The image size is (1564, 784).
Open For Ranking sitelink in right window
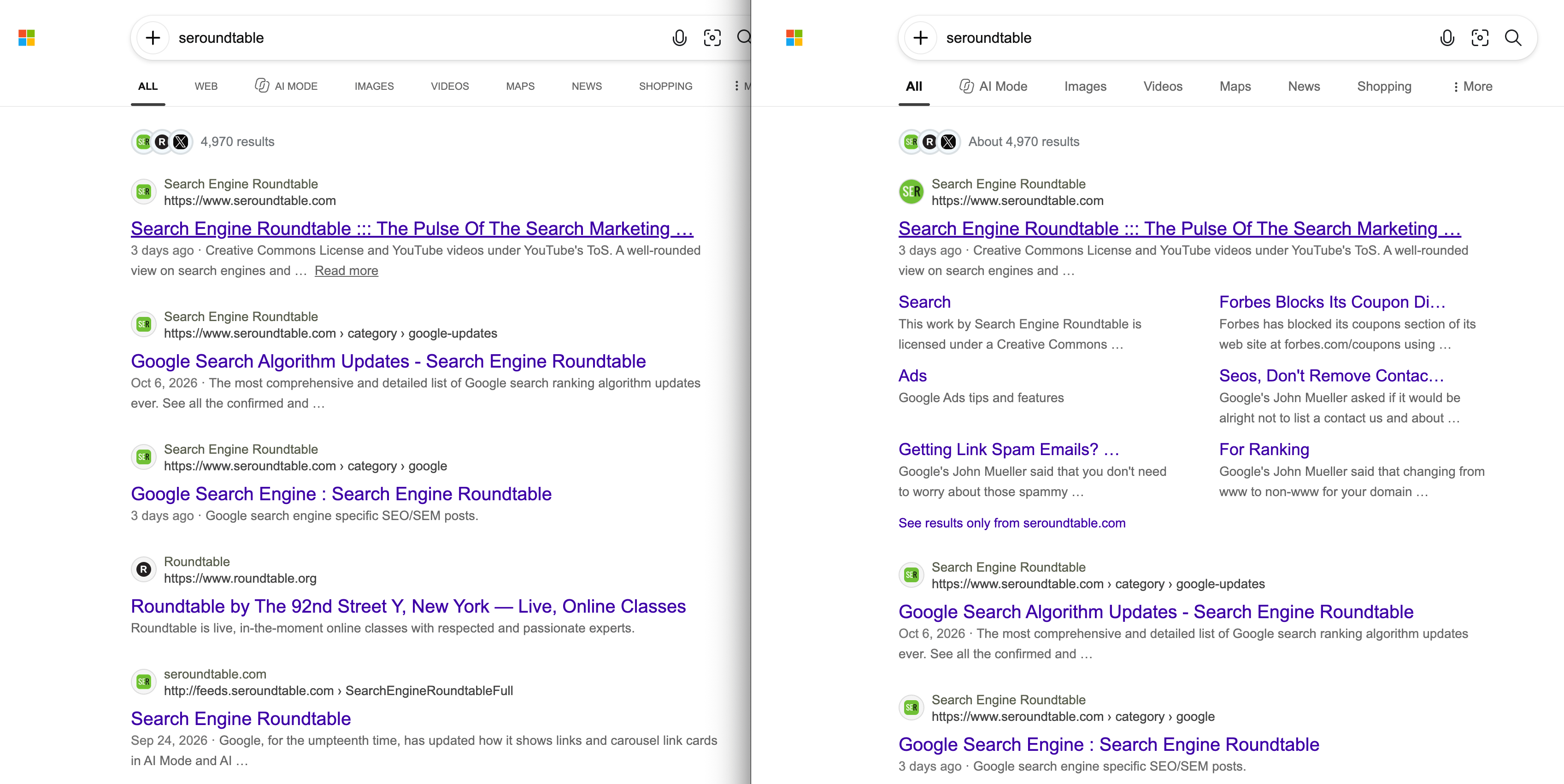click(x=1264, y=450)
